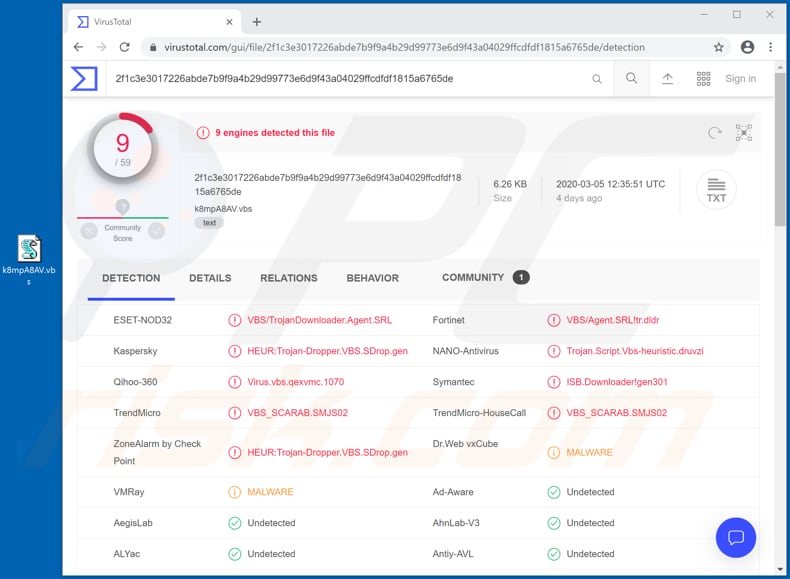
Task: Reload the VirusTotal page
Action: [124, 47]
